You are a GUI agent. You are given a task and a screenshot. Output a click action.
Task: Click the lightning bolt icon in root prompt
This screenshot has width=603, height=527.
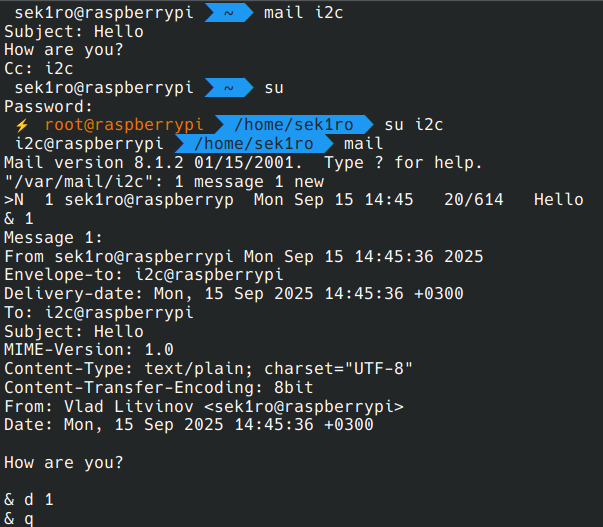pos(21,125)
